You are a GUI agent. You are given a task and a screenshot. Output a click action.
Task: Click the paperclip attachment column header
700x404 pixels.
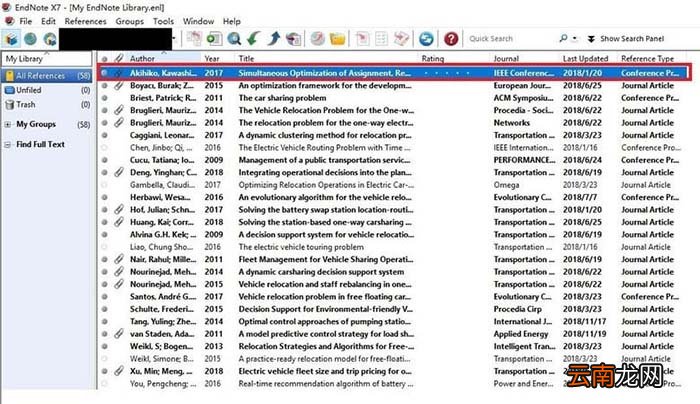[x=119, y=58]
